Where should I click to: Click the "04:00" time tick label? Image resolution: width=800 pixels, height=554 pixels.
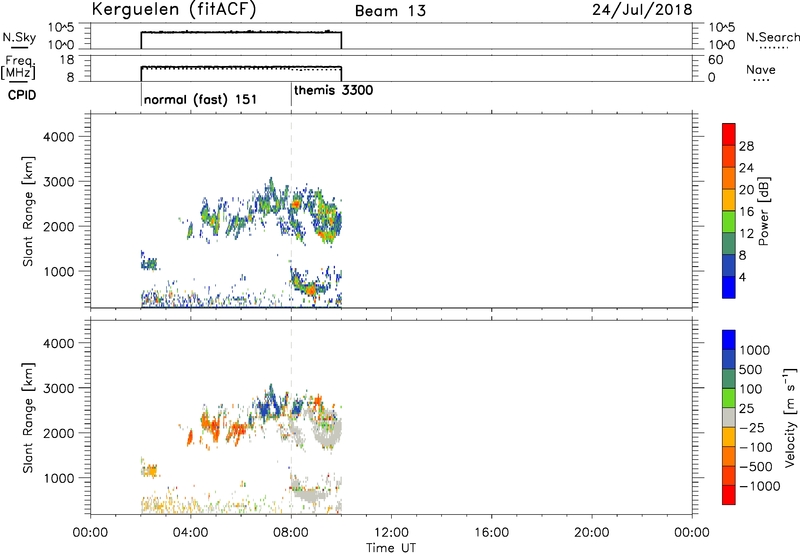click(190, 533)
